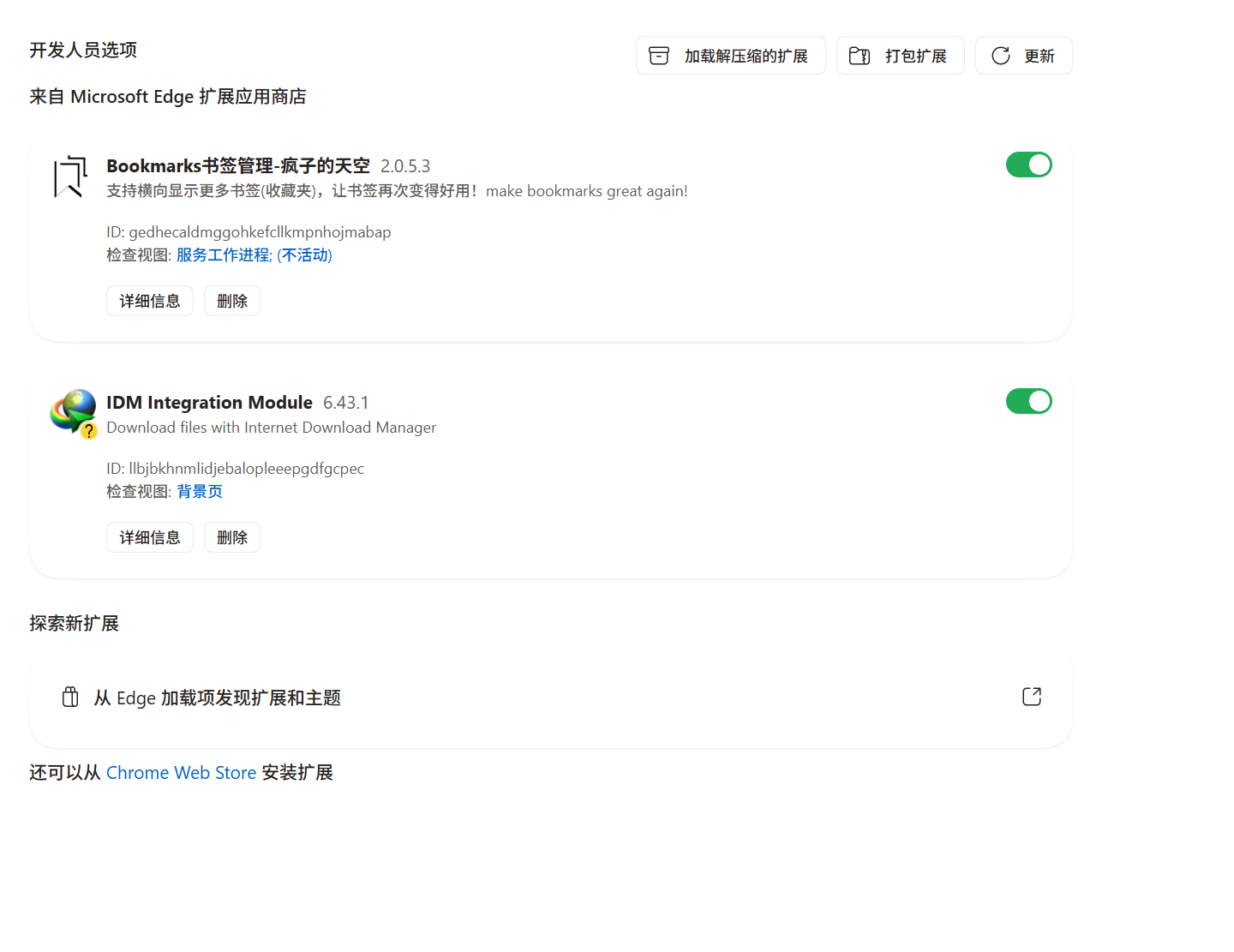
Task: Click version number 6.43.1
Action: 346,403
